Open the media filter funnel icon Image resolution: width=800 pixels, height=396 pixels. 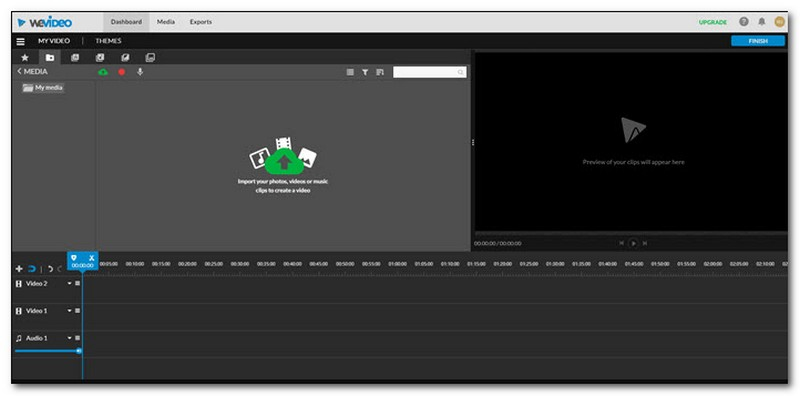coord(365,72)
